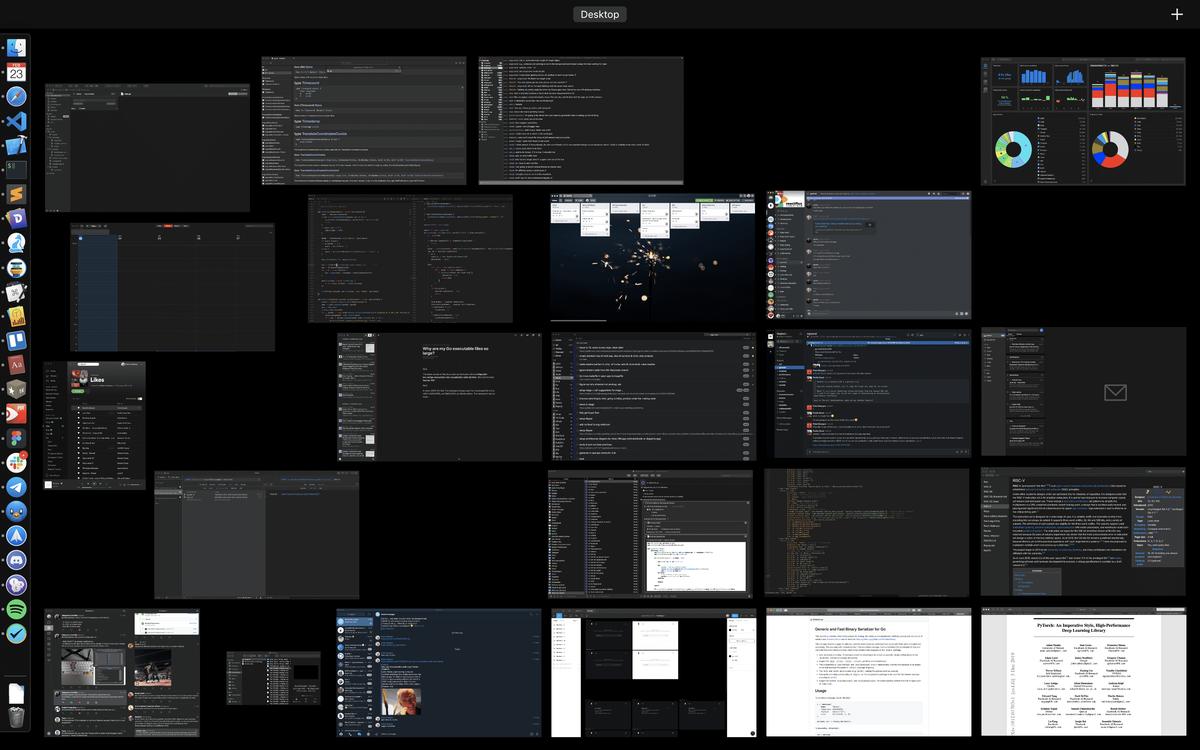Select the PyTorch paper PDF window
Screen dimensions: 1200x750
click(x=1083, y=673)
